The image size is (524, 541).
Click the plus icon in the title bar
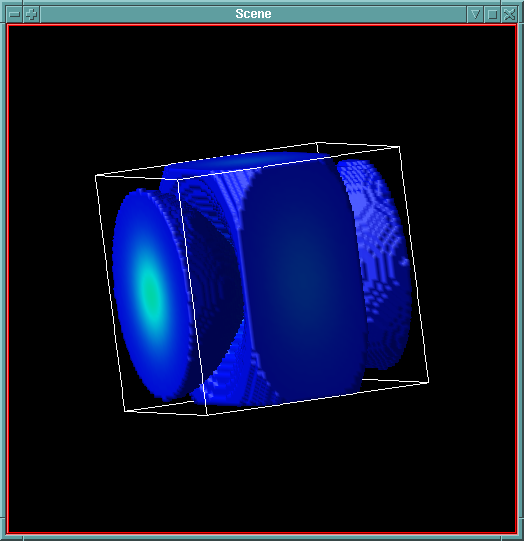coord(32,14)
